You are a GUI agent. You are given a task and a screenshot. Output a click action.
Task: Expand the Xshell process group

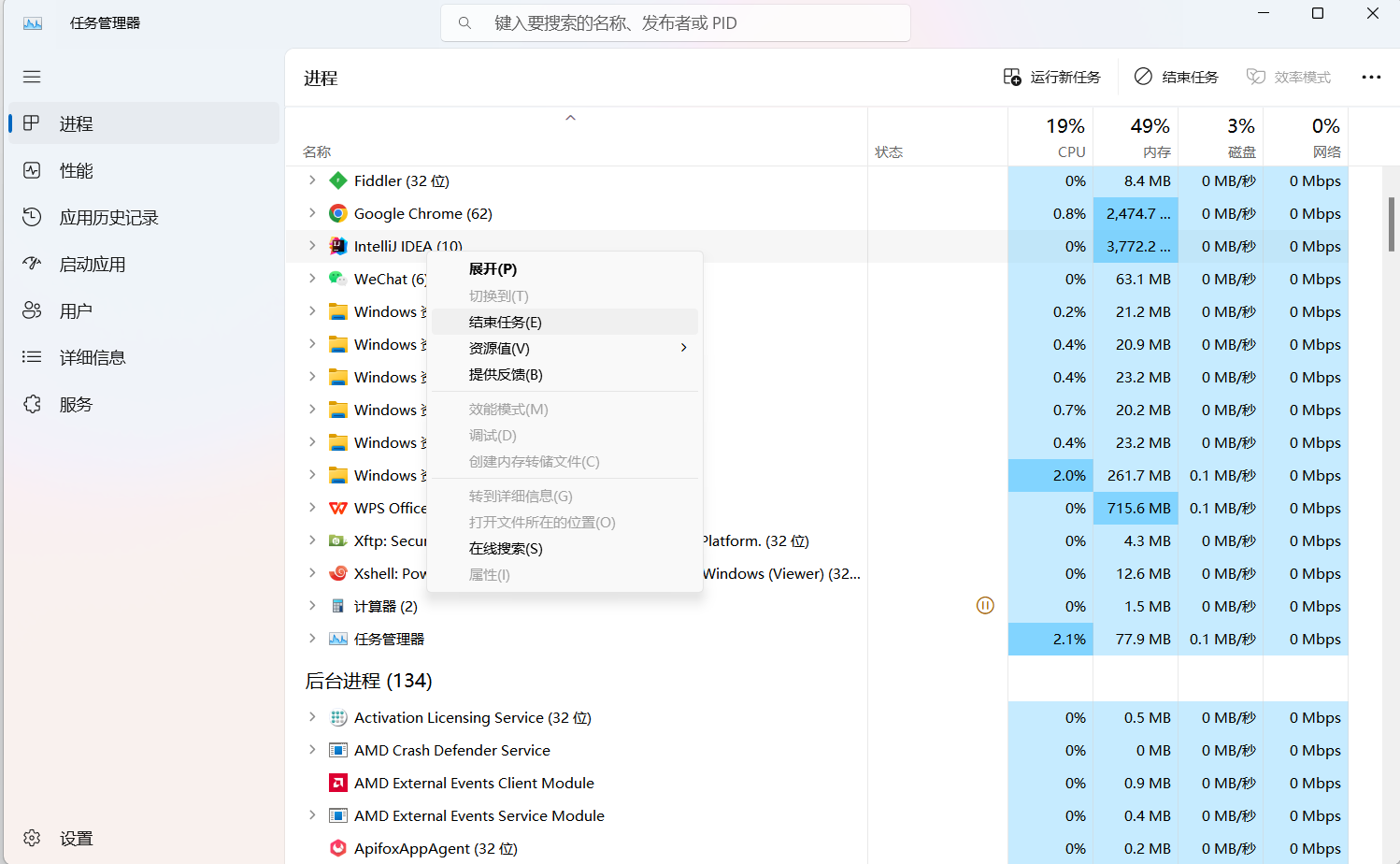coord(312,573)
